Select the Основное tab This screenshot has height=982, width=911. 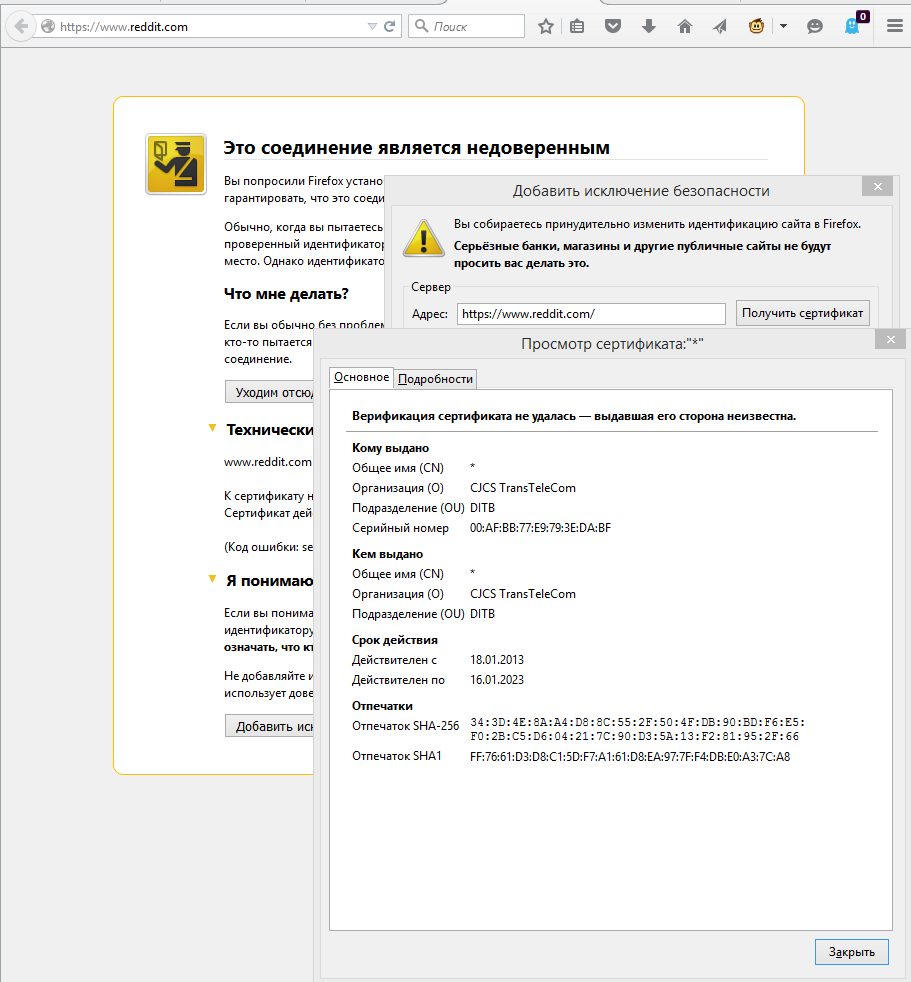point(361,377)
